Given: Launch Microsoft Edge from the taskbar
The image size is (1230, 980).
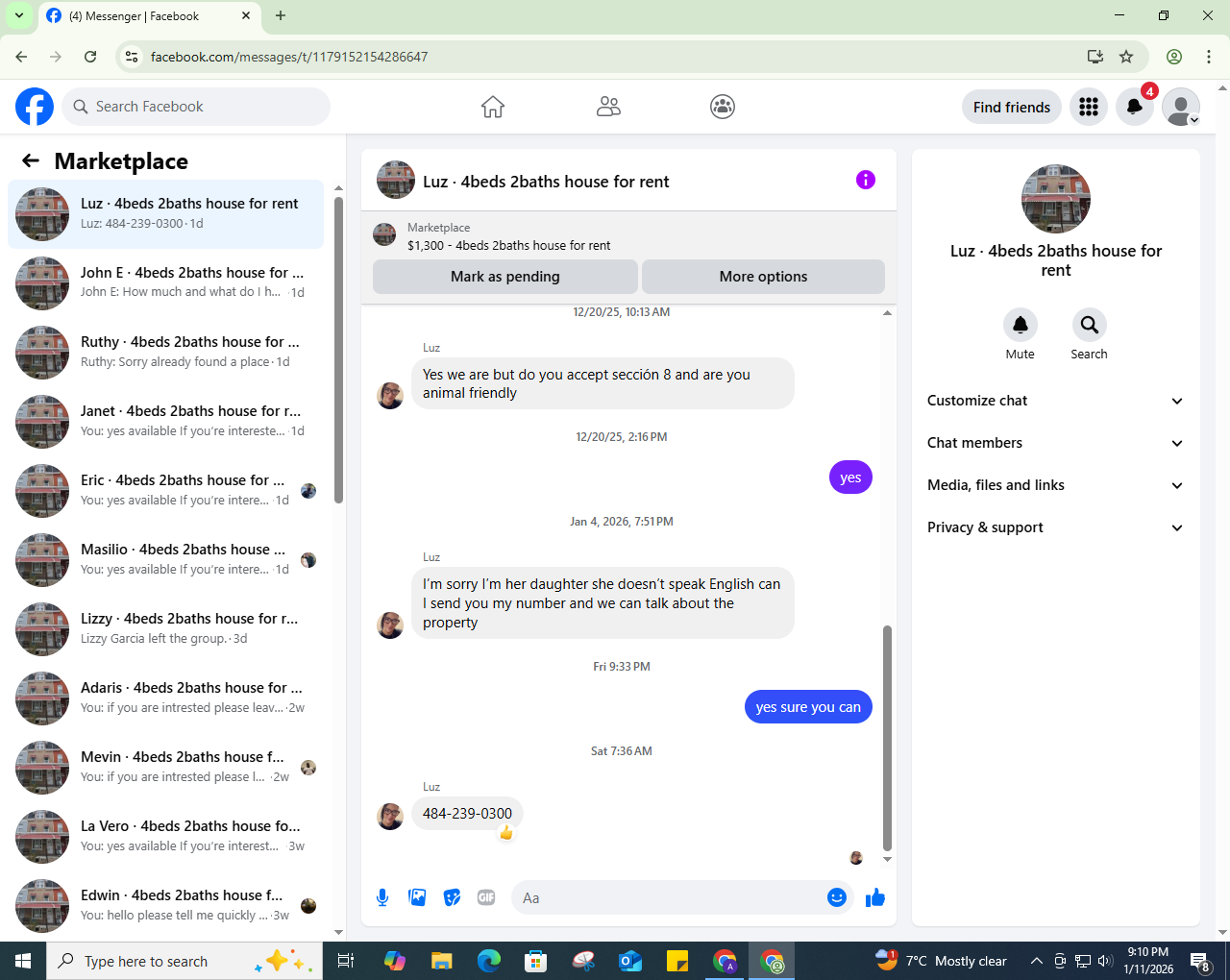Looking at the screenshot, I should click(489, 961).
